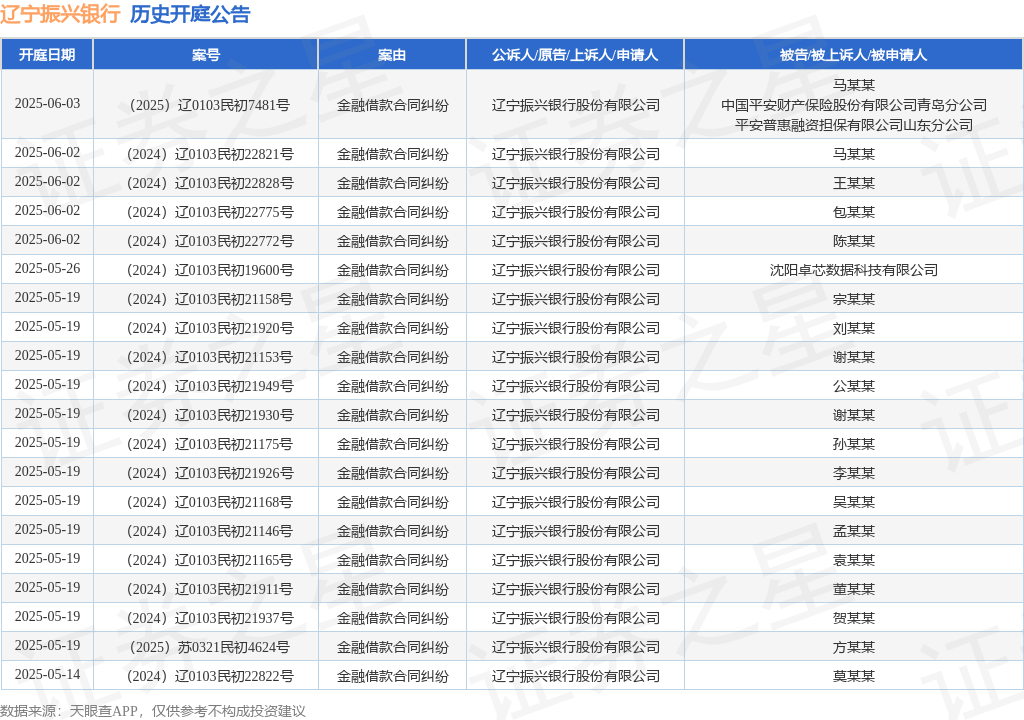Click defendant 中国平安财产保险股份有限公司青岛分公司

tap(854, 105)
